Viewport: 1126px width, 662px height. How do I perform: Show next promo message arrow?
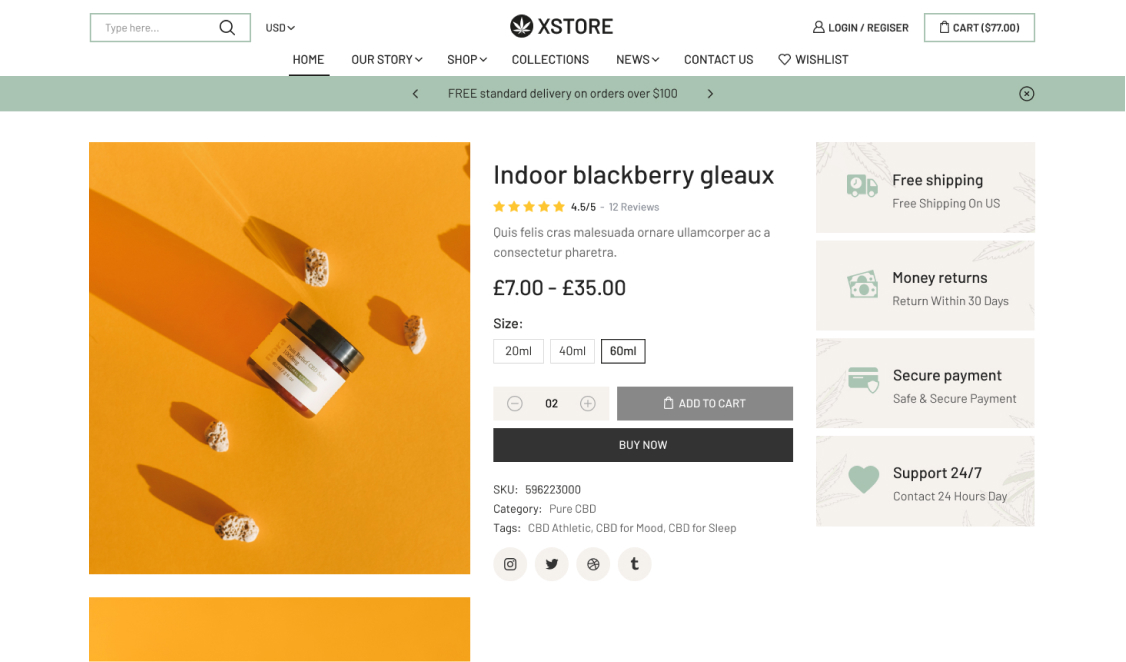point(710,94)
